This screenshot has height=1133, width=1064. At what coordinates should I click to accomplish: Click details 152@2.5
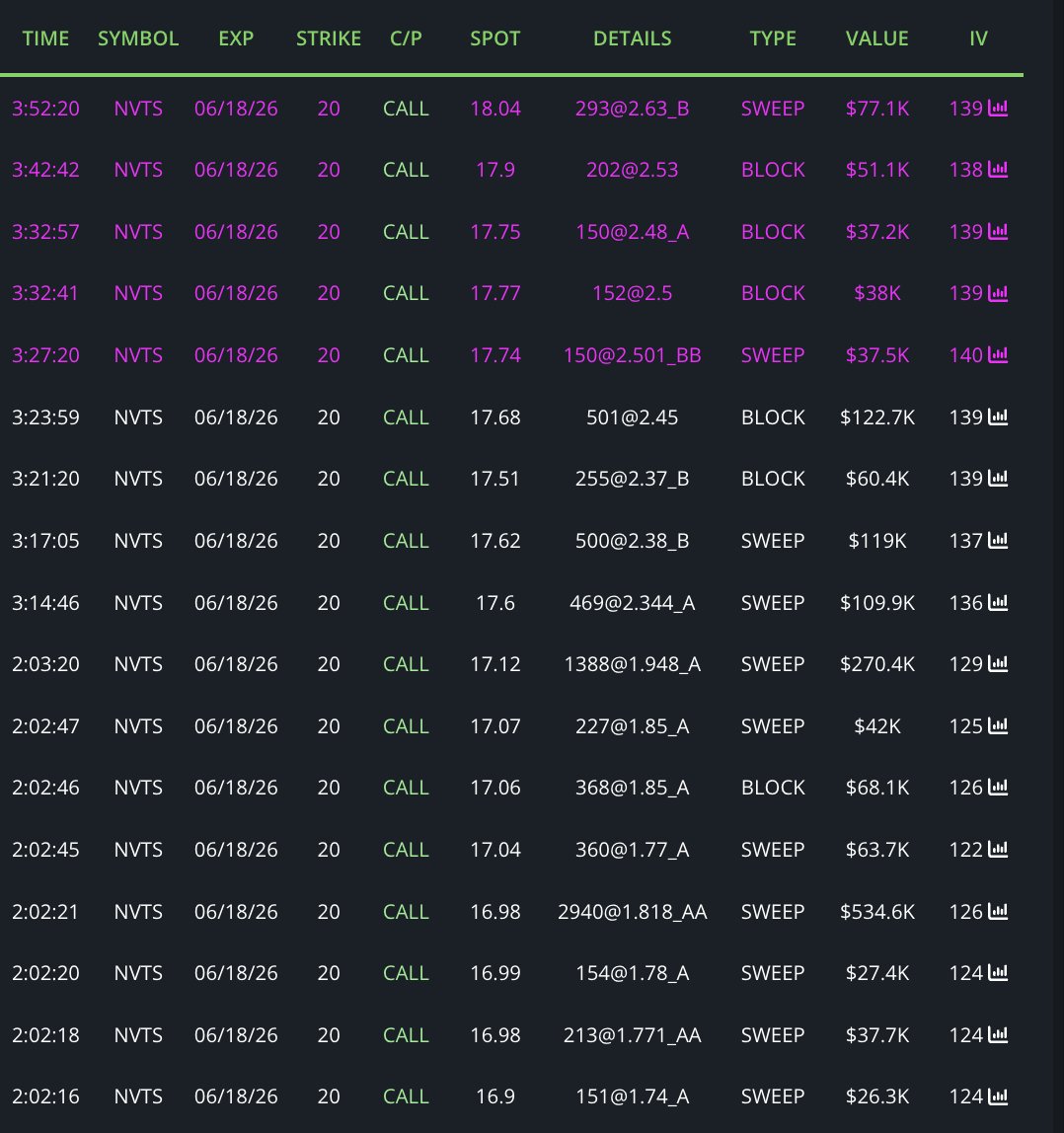(x=633, y=293)
